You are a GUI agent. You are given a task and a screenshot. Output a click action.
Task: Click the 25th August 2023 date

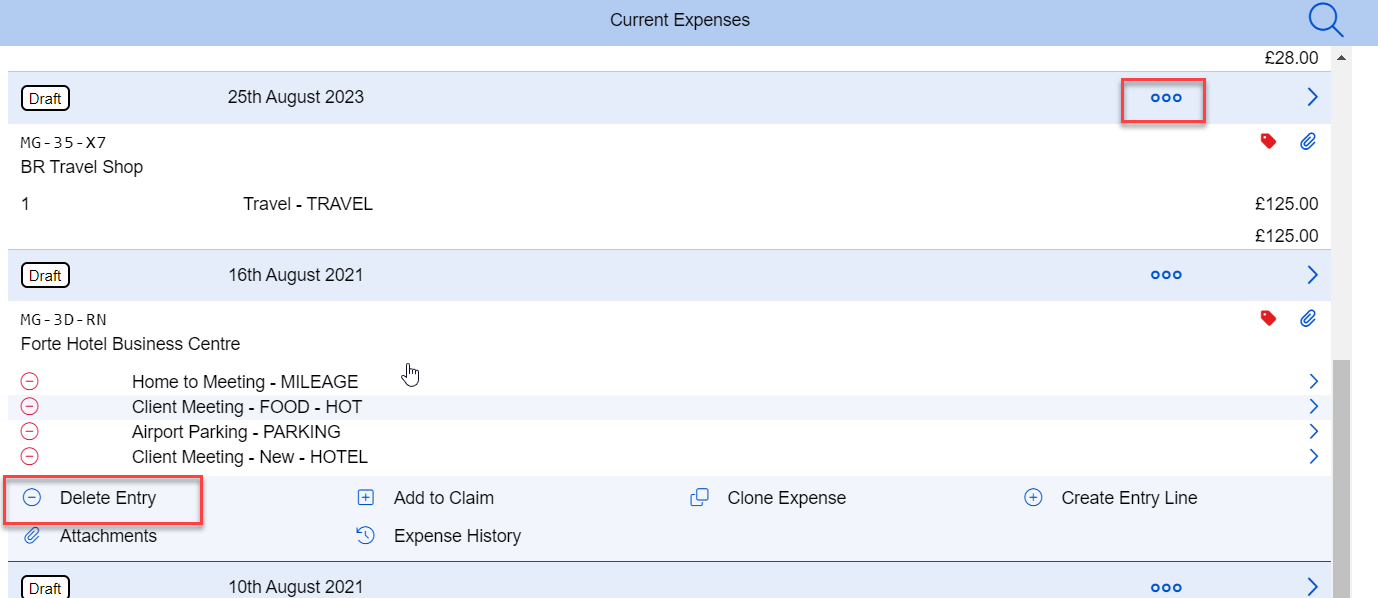pyautogui.click(x=296, y=97)
